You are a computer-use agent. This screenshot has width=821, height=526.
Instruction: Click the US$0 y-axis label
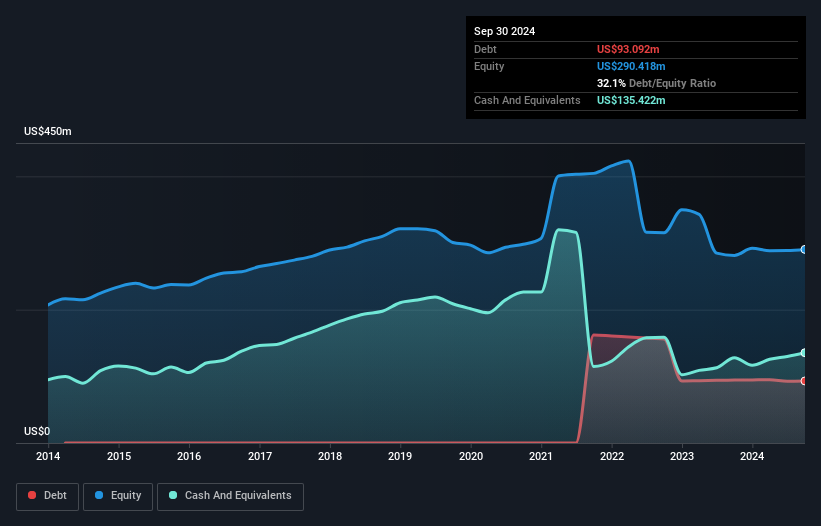(37, 432)
